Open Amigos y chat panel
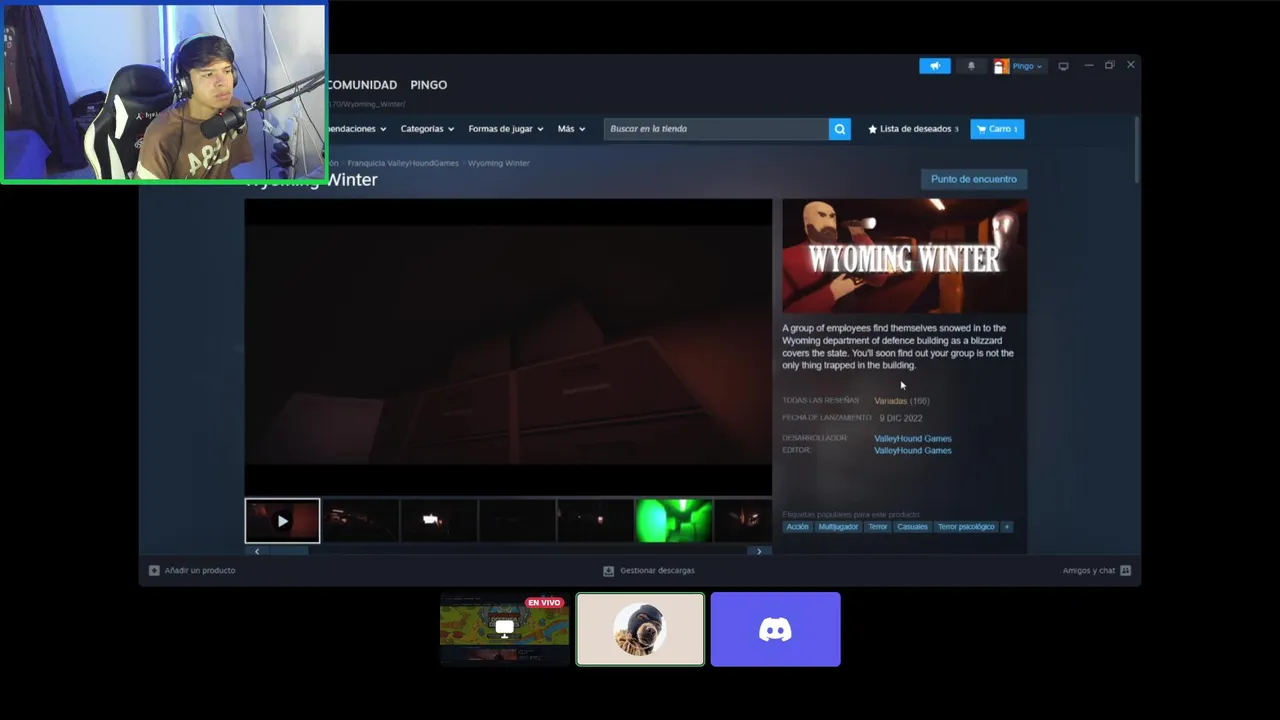Viewport: 1280px width, 720px height. (1097, 571)
